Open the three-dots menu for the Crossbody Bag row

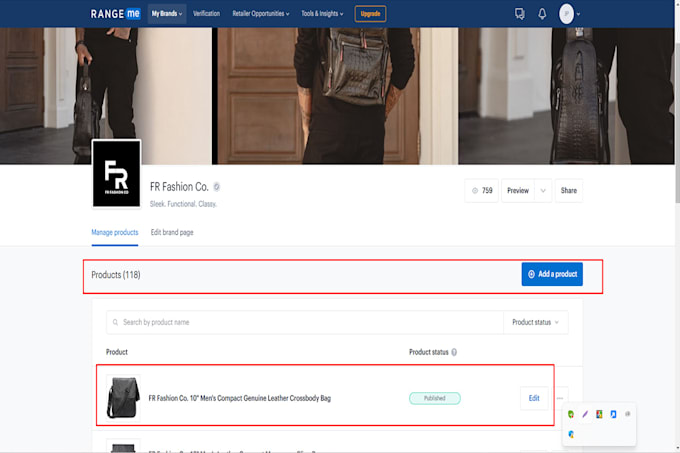click(560, 398)
